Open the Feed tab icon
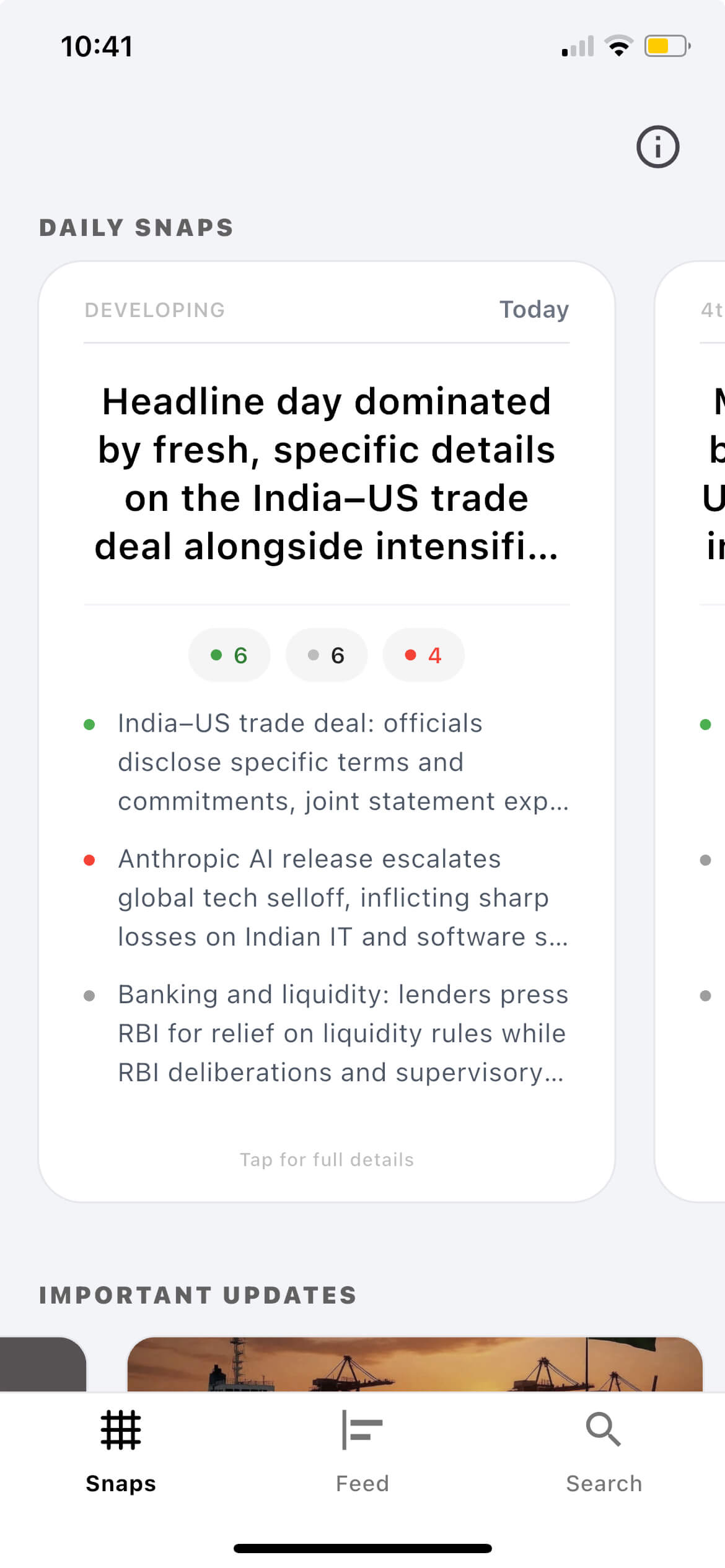The image size is (725, 1568). [362, 1430]
